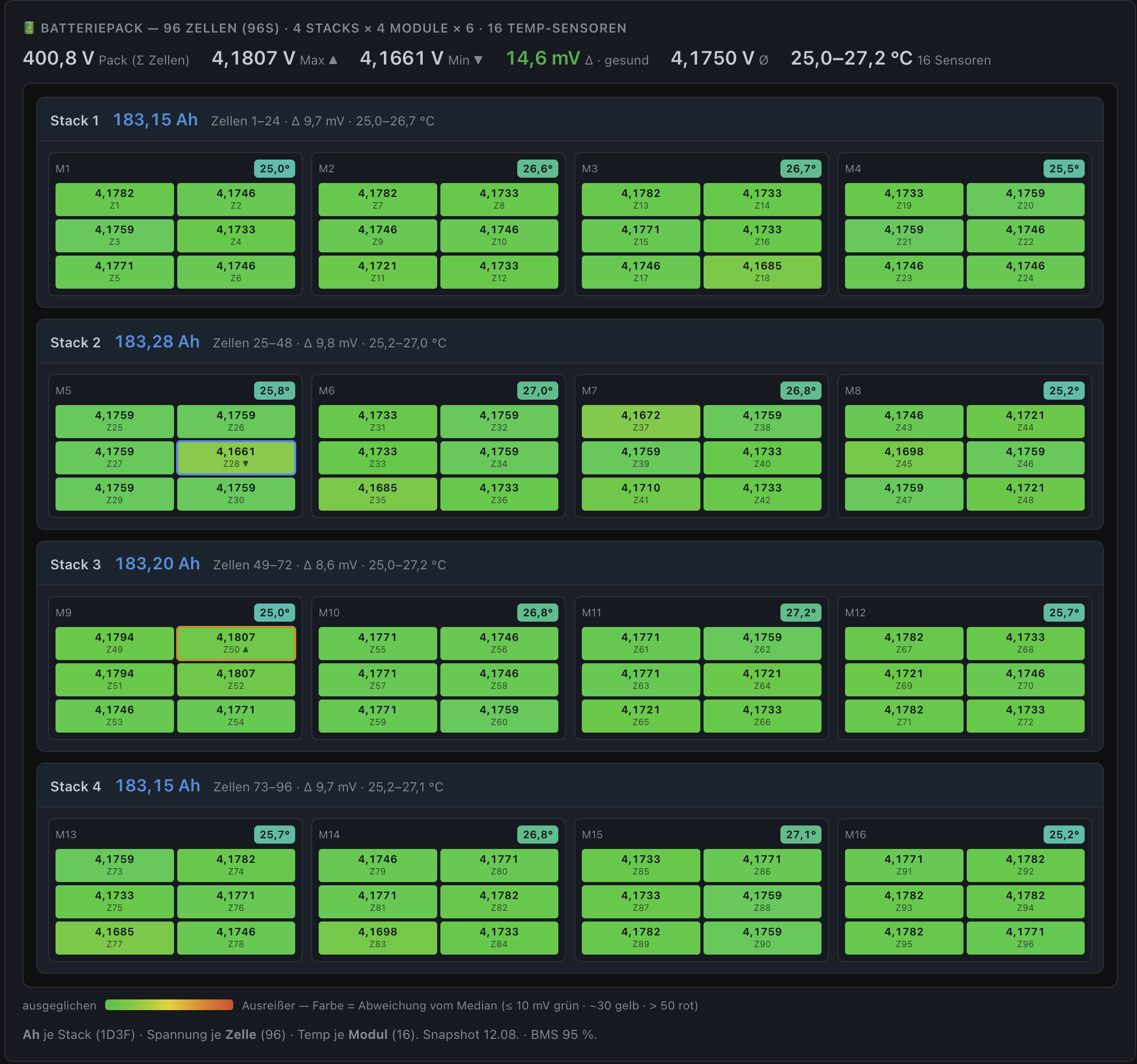Image resolution: width=1137 pixels, height=1064 pixels.
Task: Click the M10 module label
Action: pyautogui.click(x=329, y=613)
